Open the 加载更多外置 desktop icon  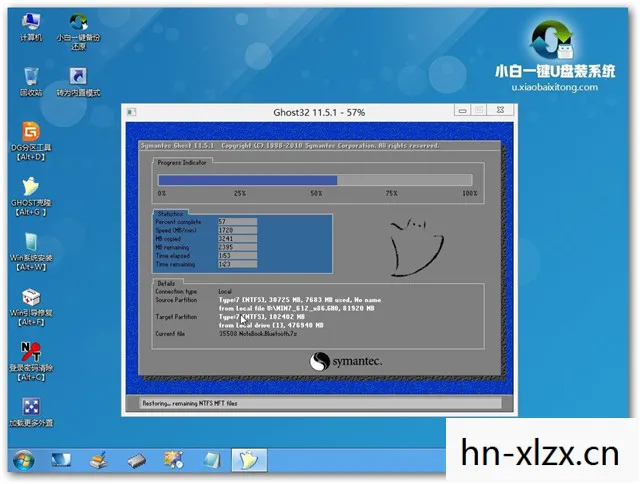pos(31,412)
